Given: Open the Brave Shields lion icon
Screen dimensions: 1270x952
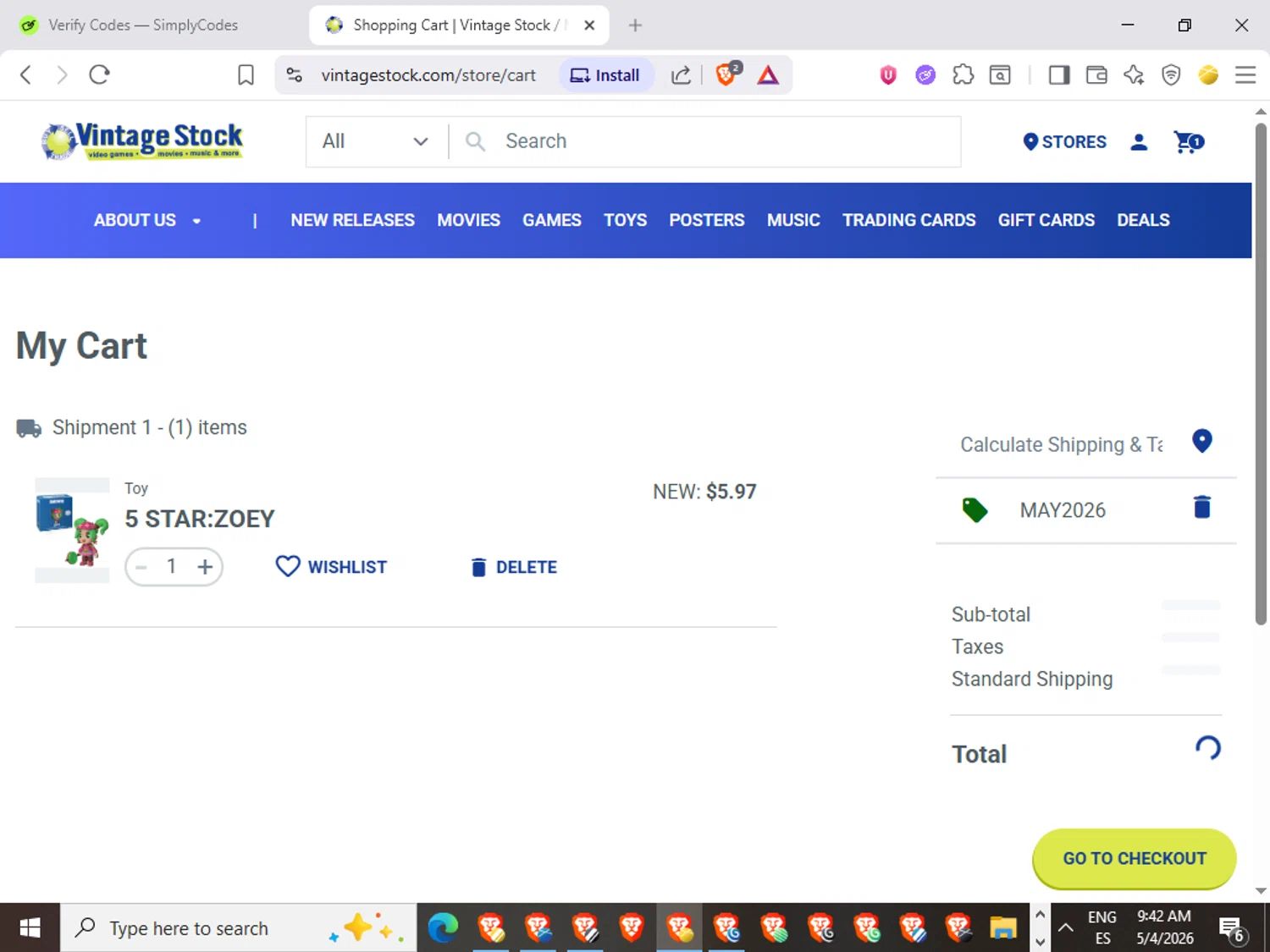Looking at the screenshot, I should pos(726,74).
